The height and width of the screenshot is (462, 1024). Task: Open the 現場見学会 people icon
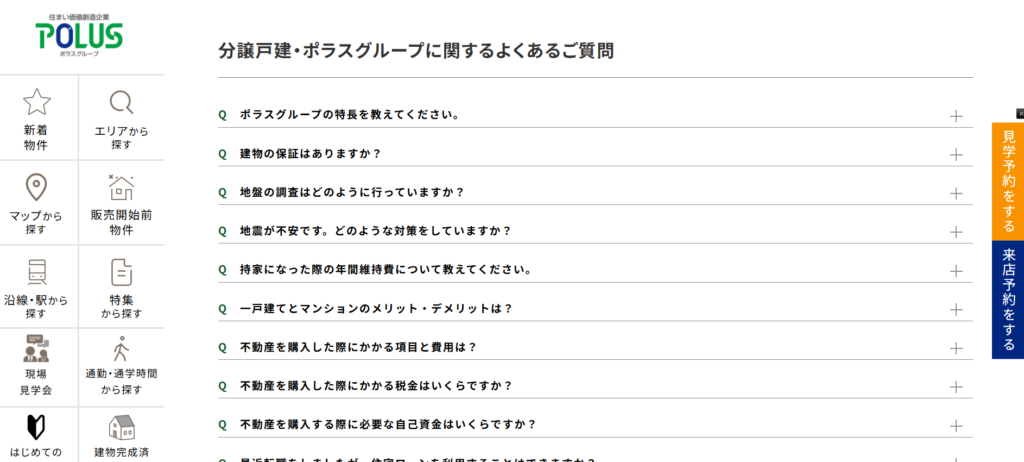[37, 349]
